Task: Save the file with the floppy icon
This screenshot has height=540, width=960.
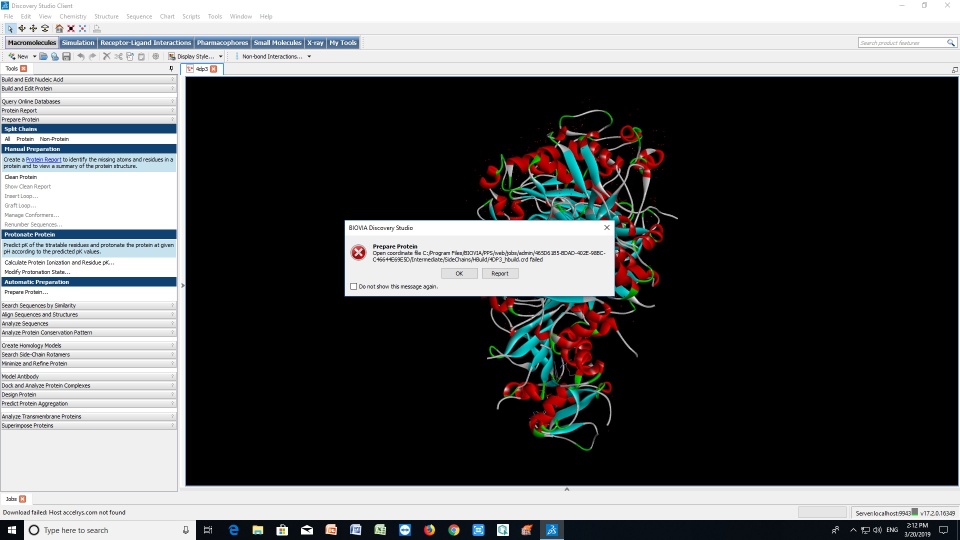Action: coord(66,56)
